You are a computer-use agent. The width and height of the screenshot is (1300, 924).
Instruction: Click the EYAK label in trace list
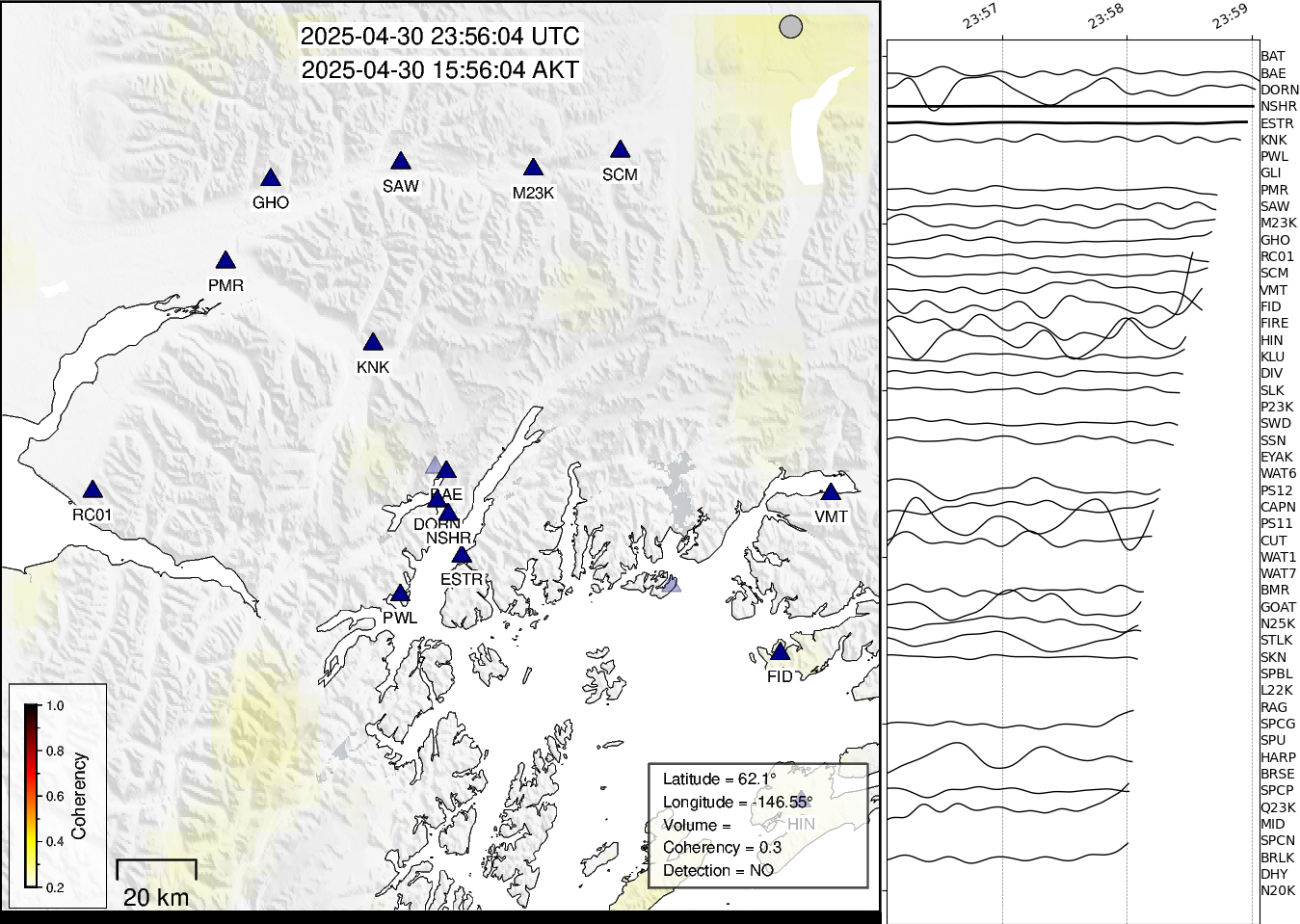coord(1277,458)
